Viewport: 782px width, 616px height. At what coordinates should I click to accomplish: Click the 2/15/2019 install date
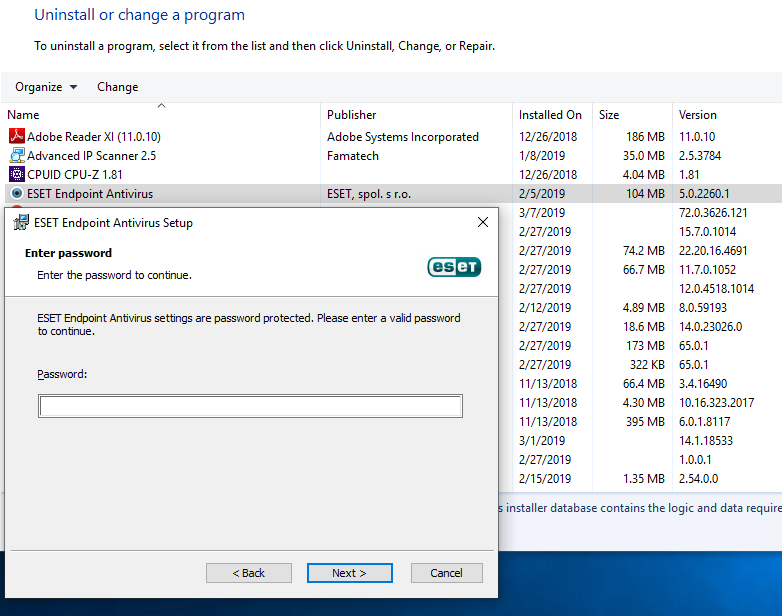[545, 478]
